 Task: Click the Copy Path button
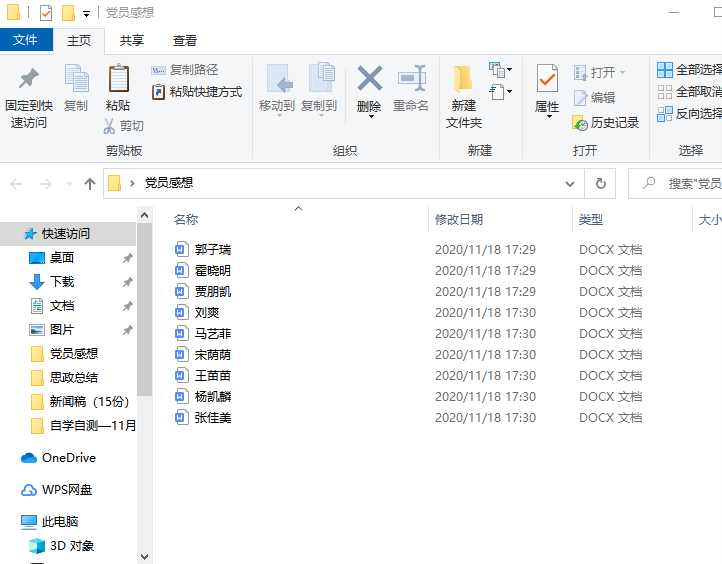point(184,70)
